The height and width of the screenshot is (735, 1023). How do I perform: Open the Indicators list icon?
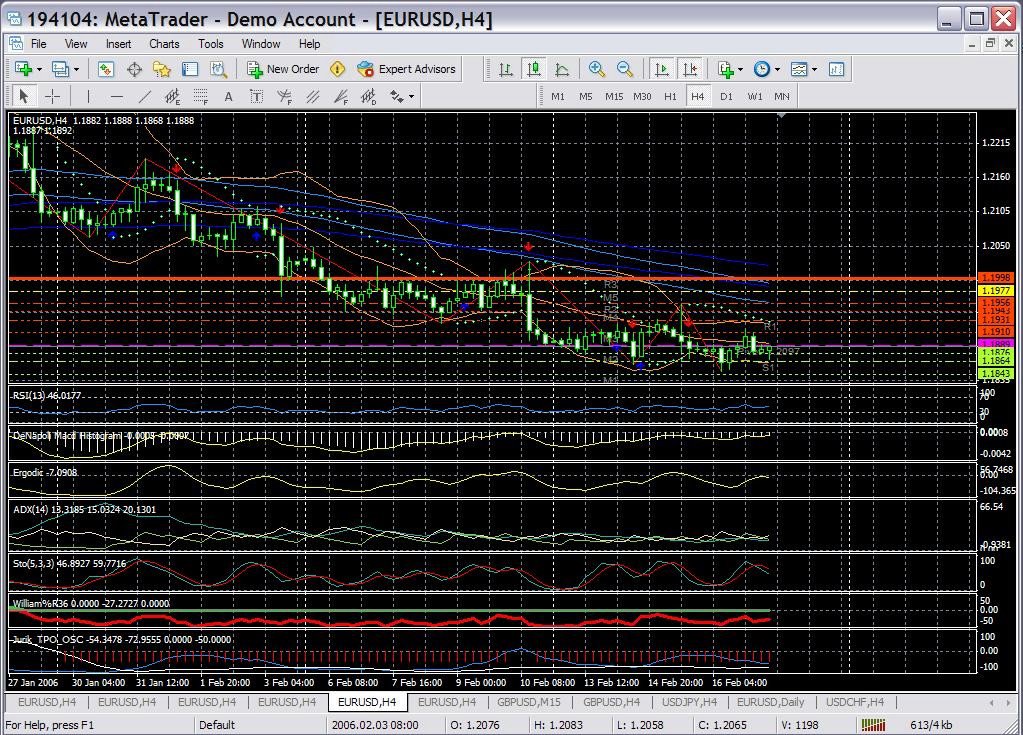click(725, 69)
